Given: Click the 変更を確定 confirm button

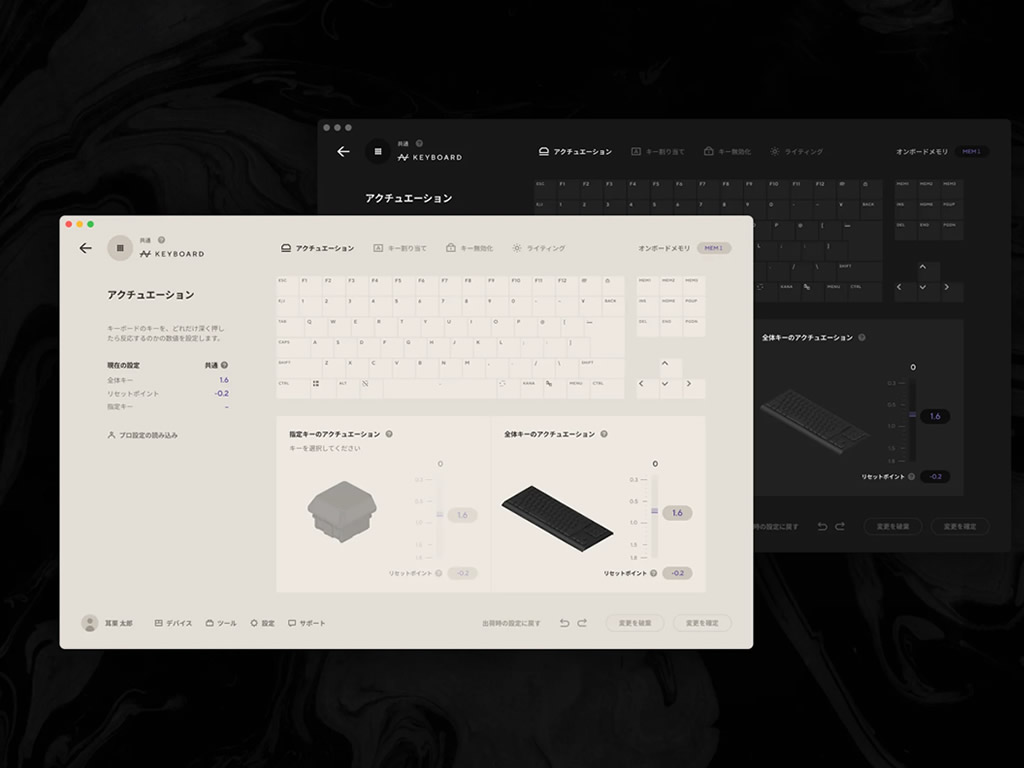Looking at the screenshot, I should pyautogui.click(x=702, y=623).
